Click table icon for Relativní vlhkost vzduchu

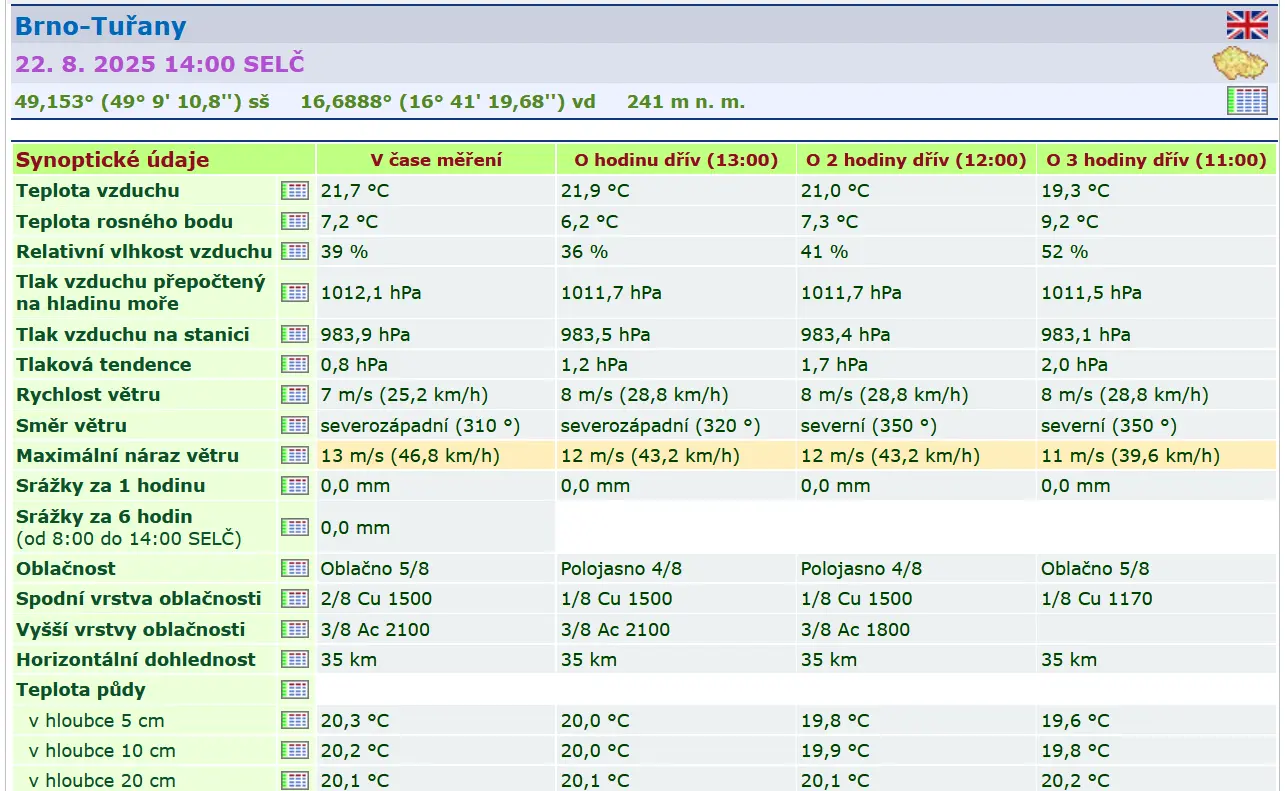pos(295,251)
